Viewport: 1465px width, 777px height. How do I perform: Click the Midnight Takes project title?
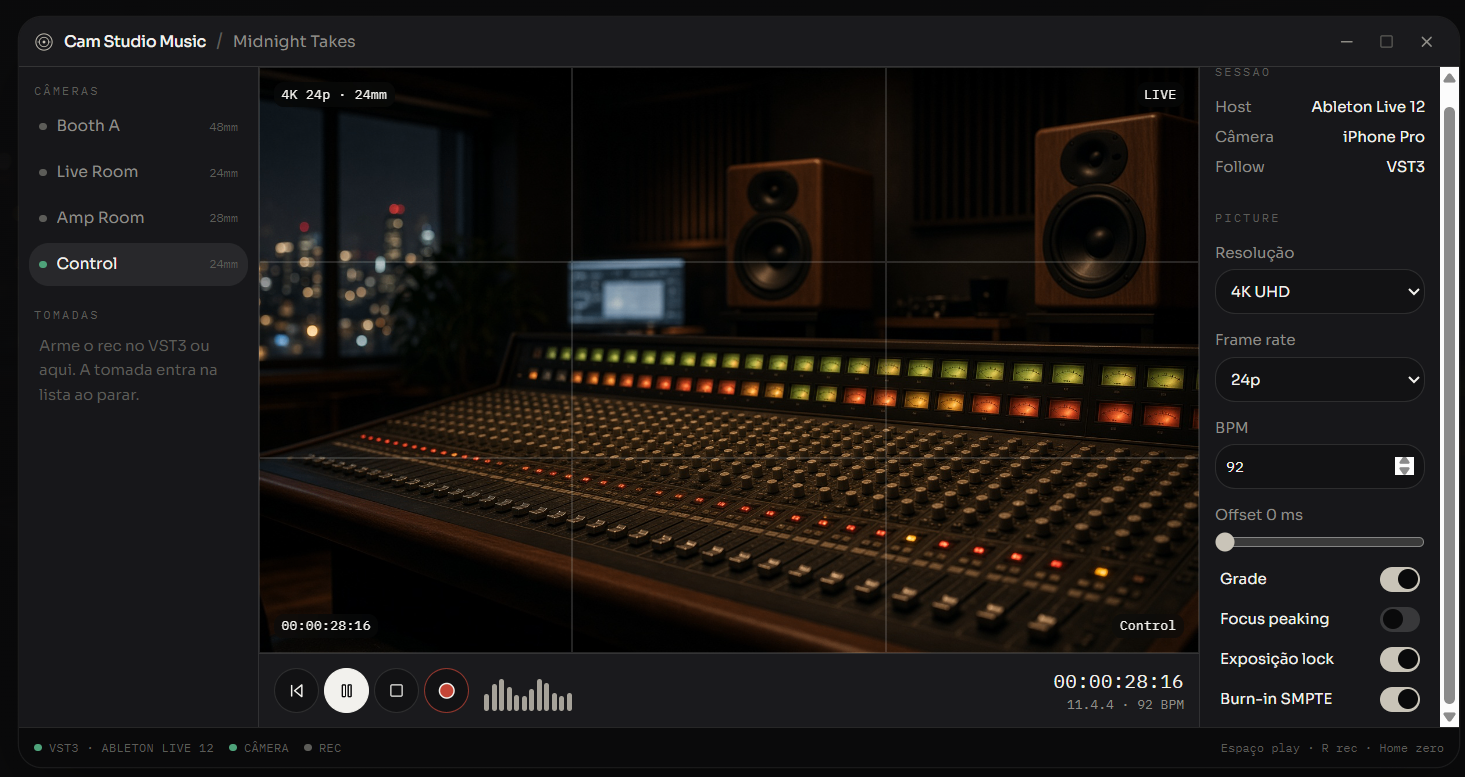pos(294,42)
